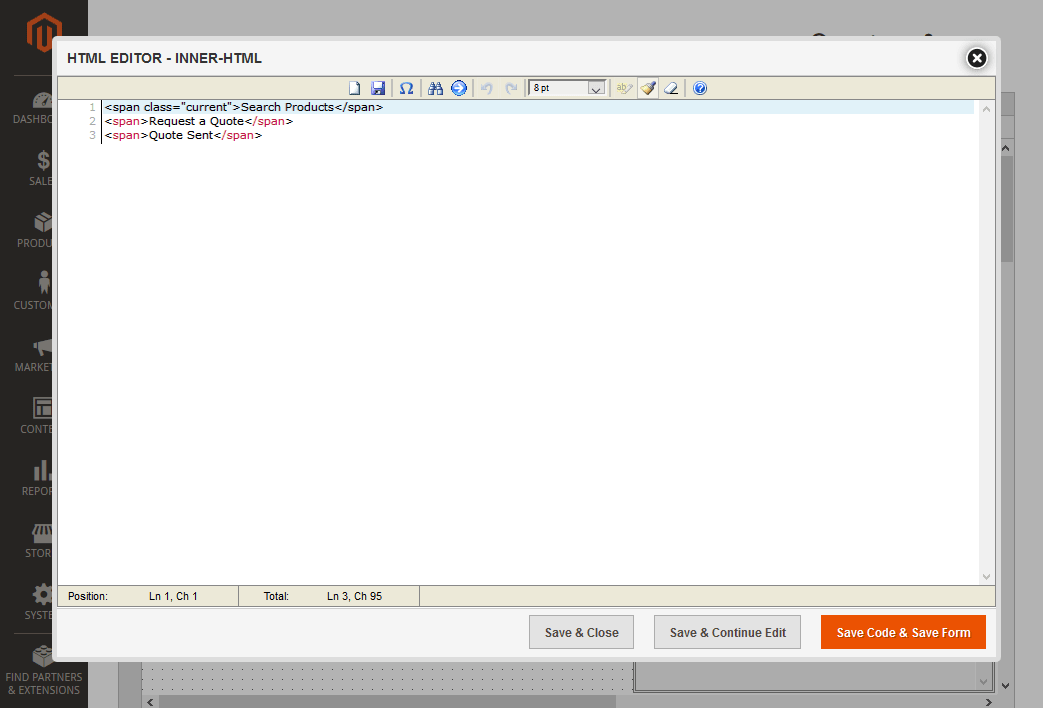The height and width of the screenshot is (708, 1043).
Task: Insert special character with Omega icon
Action: 406,88
